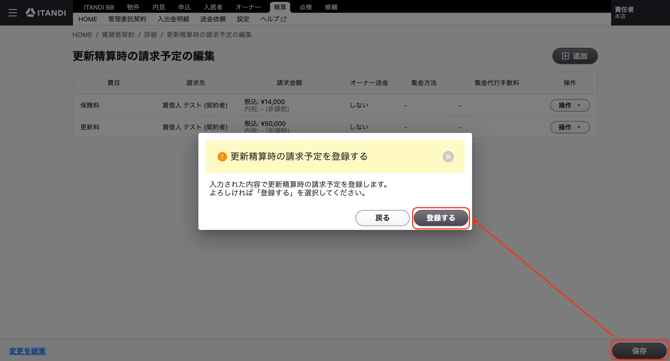
Task: Switch to the 入居者 tab
Action: point(213,7)
